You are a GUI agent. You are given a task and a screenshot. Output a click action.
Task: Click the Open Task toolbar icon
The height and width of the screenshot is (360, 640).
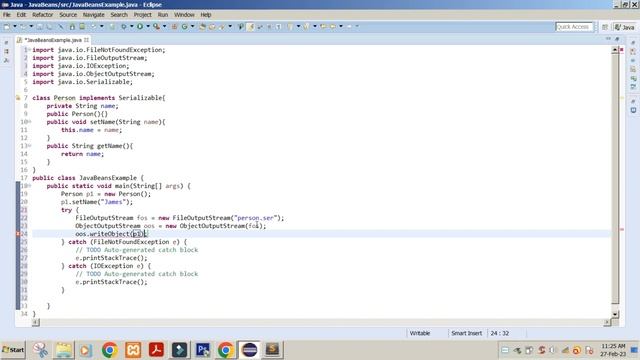pyautogui.click(x=212, y=27)
